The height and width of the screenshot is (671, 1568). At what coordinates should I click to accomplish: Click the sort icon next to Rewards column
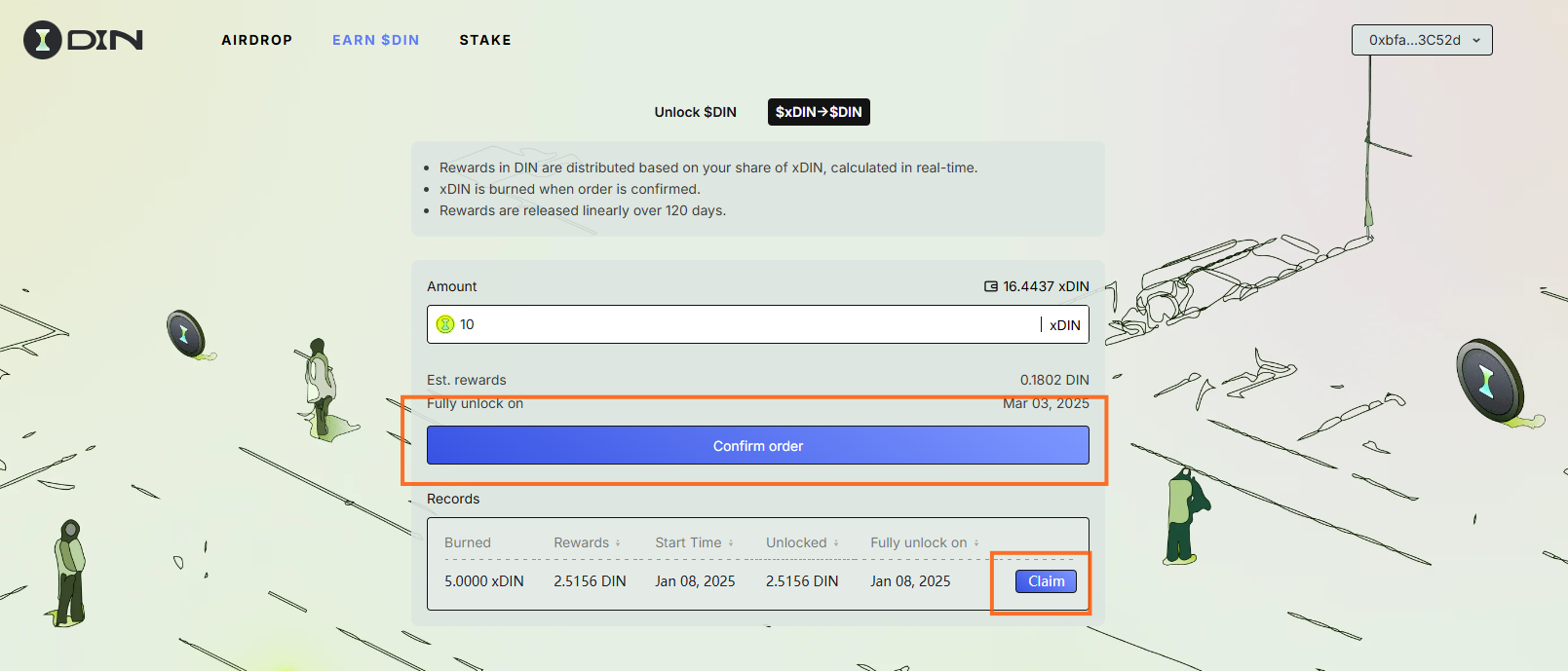(x=618, y=543)
